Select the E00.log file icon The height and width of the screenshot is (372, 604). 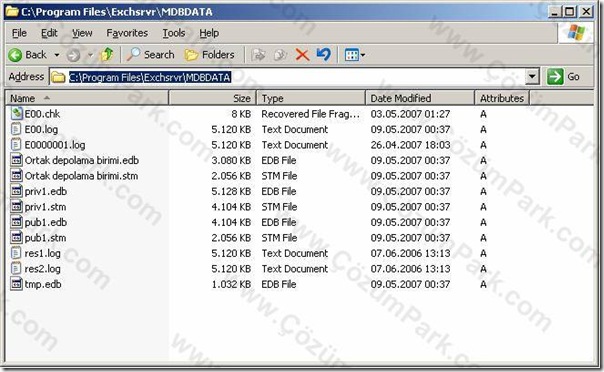pos(17,129)
